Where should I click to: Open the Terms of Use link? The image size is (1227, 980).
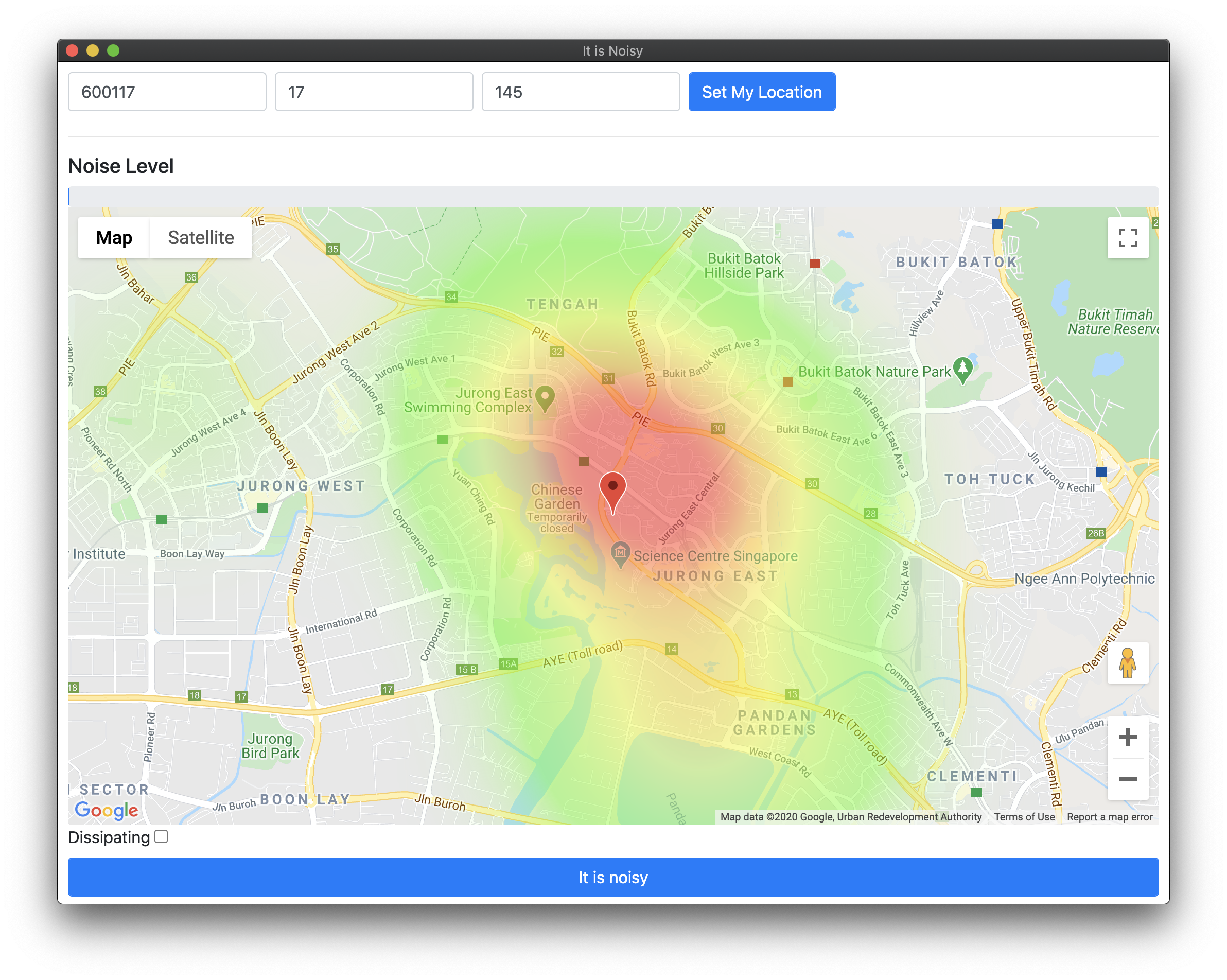click(x=1024, y=817)
